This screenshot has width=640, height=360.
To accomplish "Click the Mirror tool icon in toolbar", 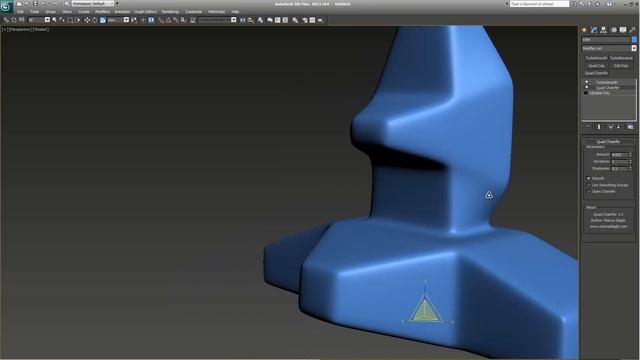I will coord(243,20).
